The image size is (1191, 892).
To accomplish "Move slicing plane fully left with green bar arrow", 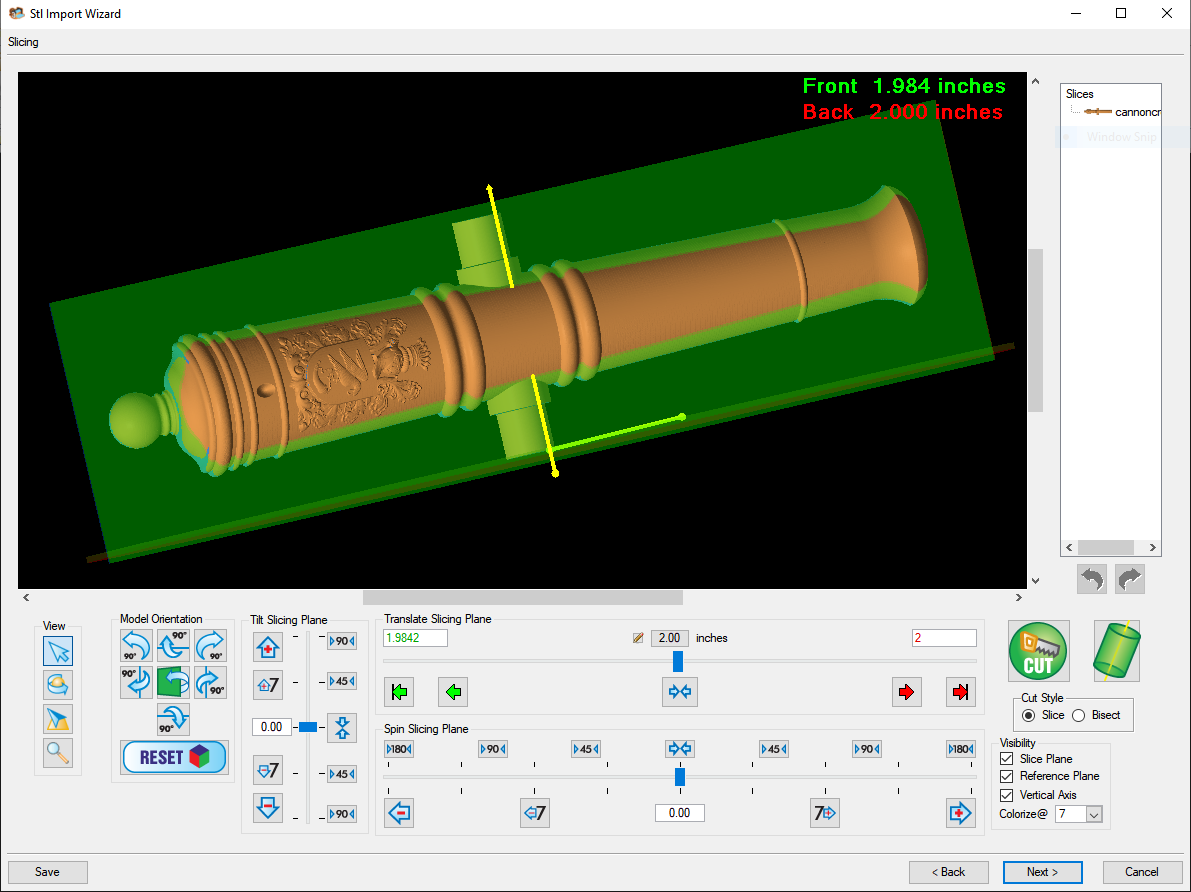I will pos(400,691).
